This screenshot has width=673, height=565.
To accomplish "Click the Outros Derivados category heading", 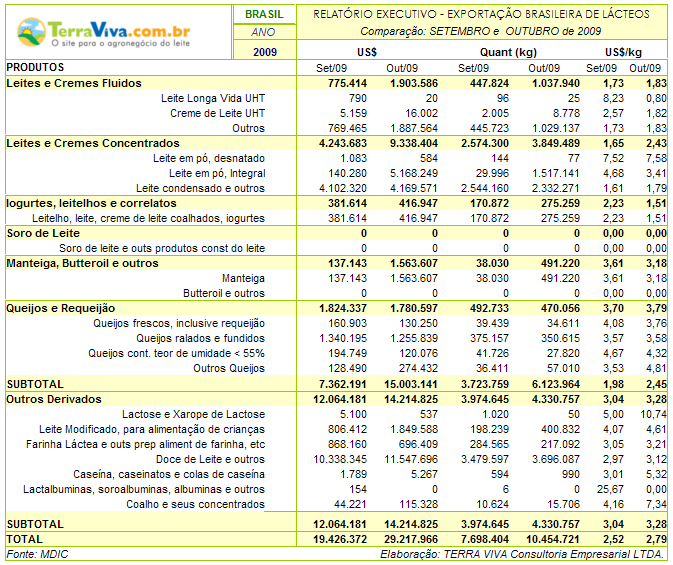I will click(54, 399).
